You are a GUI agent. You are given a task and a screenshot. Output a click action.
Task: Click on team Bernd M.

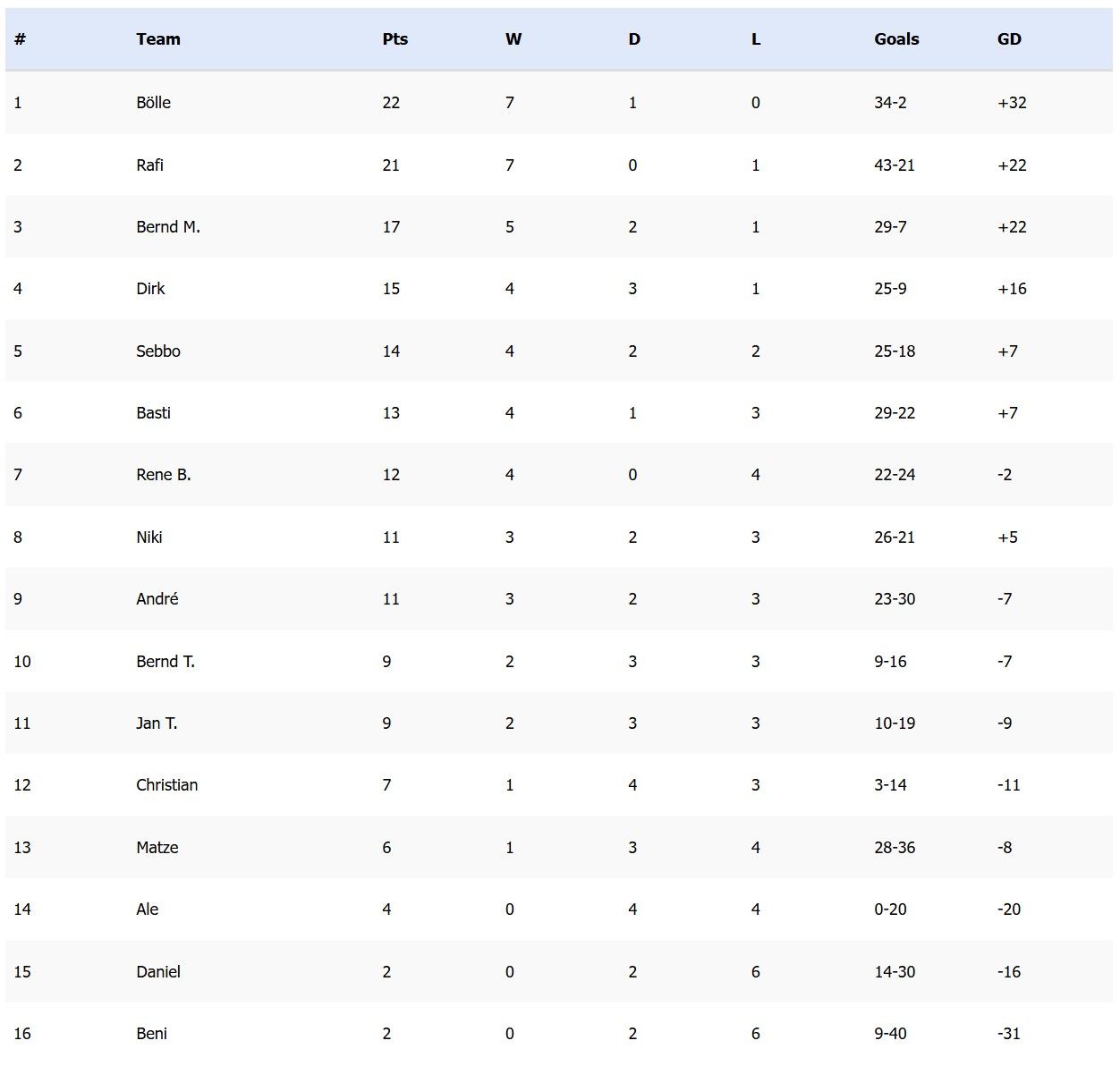(168, 227)
